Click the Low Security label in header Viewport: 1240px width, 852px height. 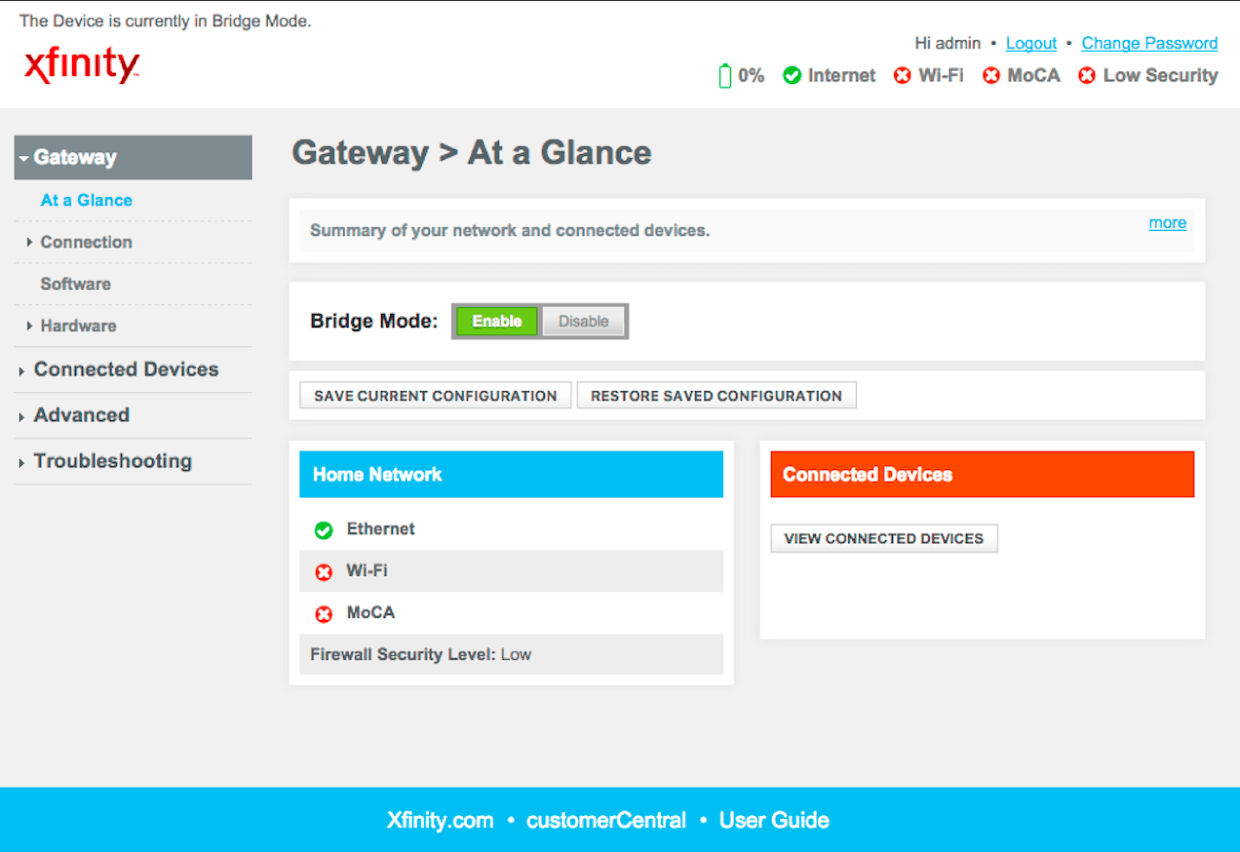1161,76
